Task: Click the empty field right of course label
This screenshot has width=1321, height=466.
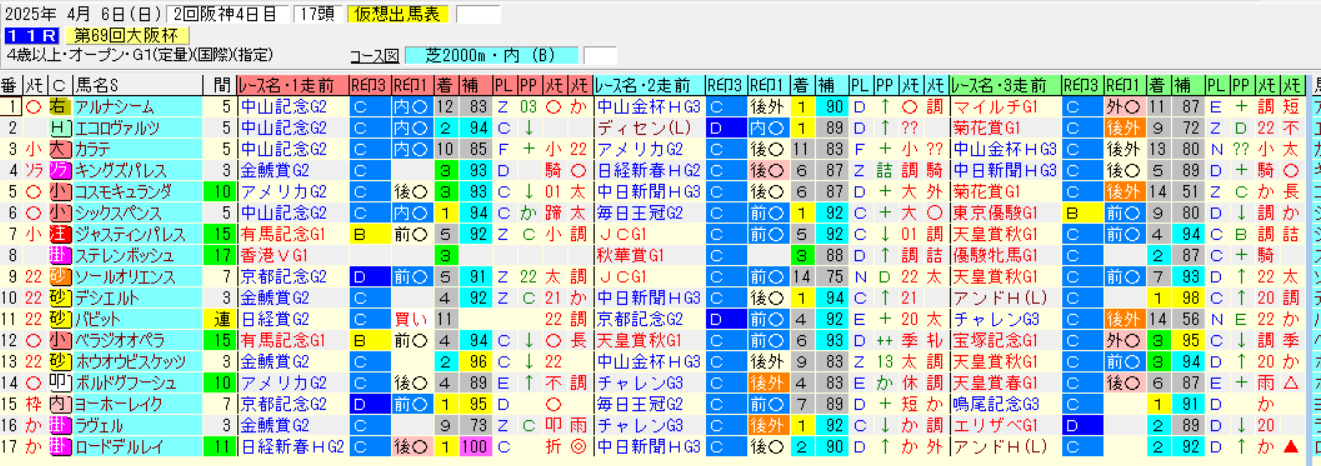Action: 599,55
